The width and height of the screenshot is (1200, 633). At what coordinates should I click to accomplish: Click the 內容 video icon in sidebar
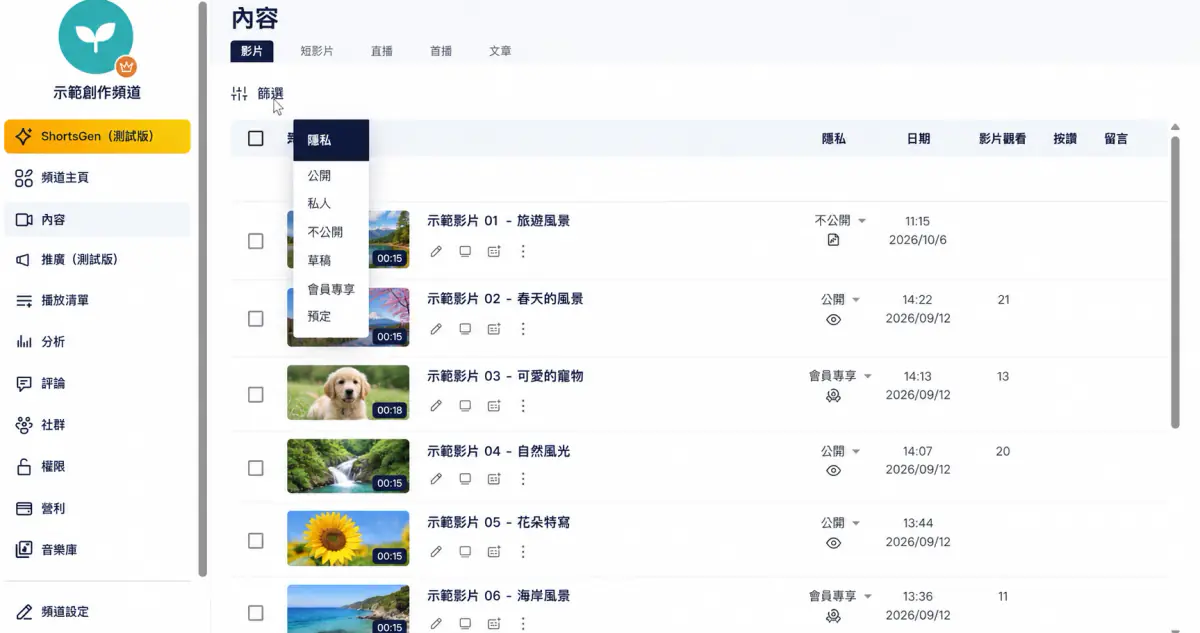[x=24, y=220]
